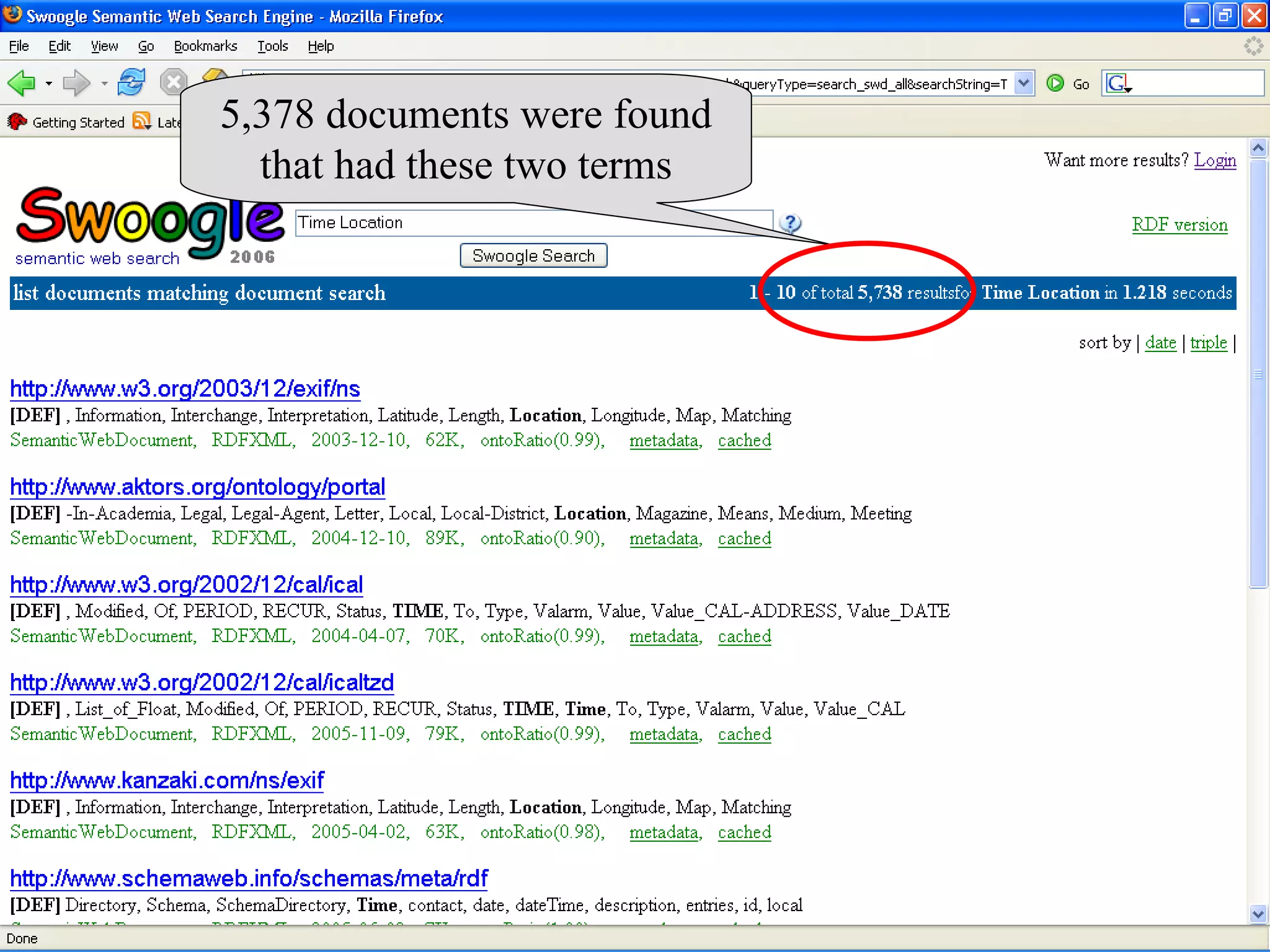Click the Forward arrow button
1270x952 pixels.
(x=77, y=83)
